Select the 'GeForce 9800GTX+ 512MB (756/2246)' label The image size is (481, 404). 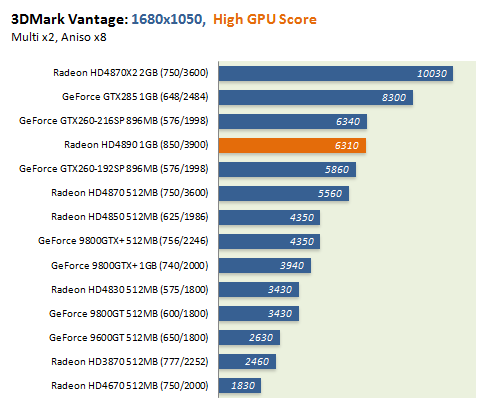pos(123,241)
